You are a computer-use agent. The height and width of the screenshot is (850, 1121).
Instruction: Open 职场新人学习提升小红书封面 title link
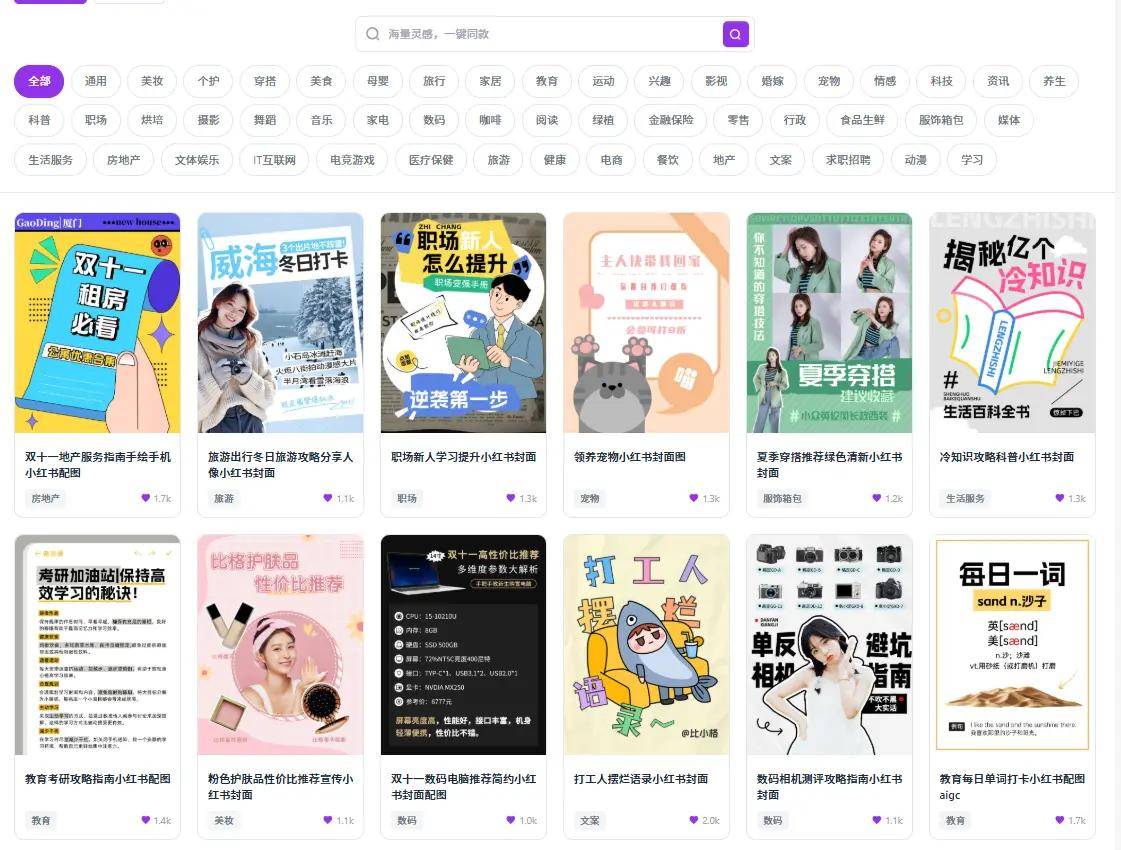463,457
